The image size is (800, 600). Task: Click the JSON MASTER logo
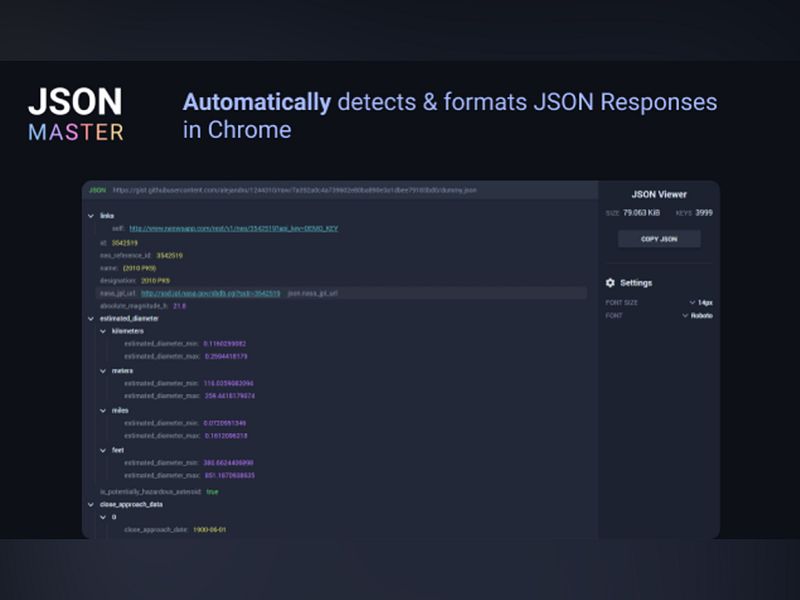tap(76, 115)
